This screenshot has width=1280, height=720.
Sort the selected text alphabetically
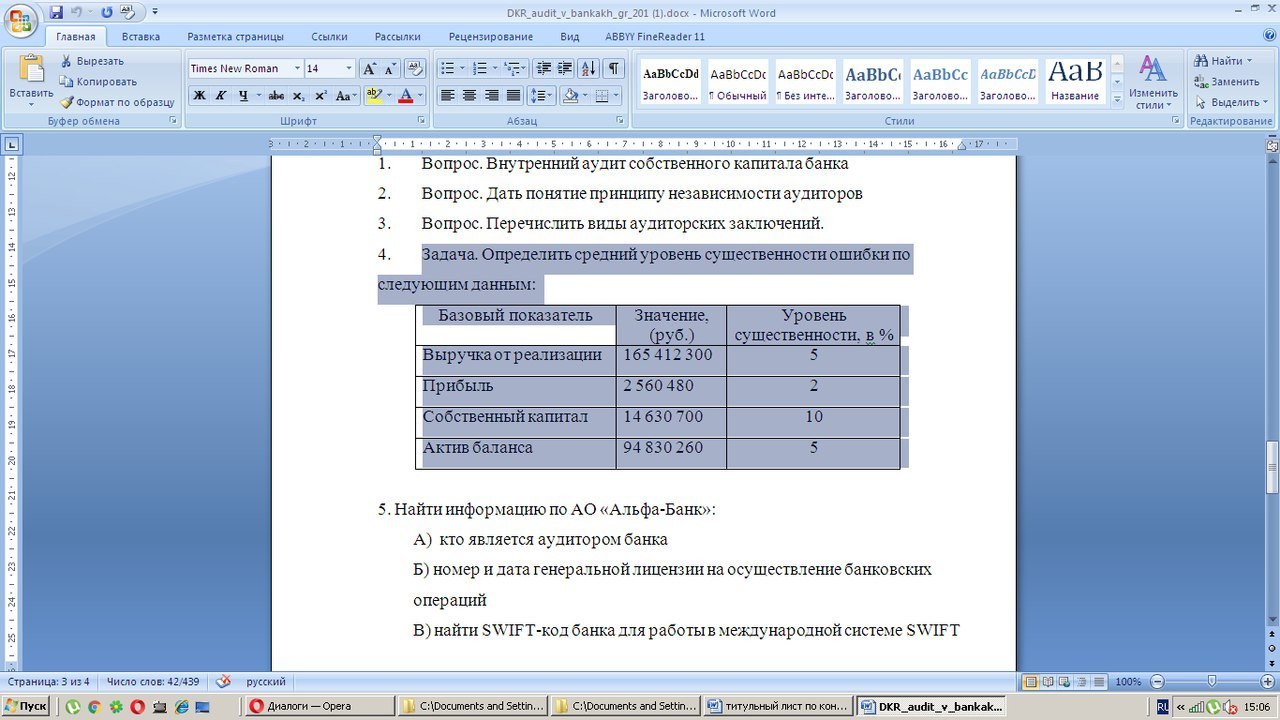point(589,69)
